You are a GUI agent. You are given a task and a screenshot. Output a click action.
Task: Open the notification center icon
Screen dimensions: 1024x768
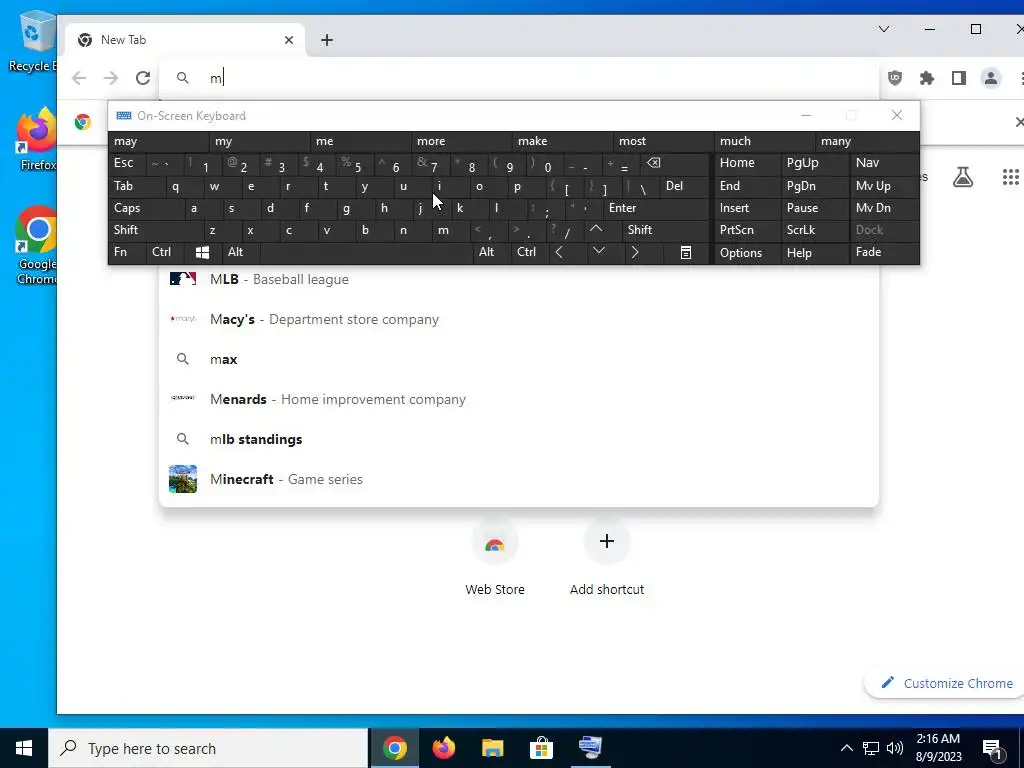click(x=993, y=748)
